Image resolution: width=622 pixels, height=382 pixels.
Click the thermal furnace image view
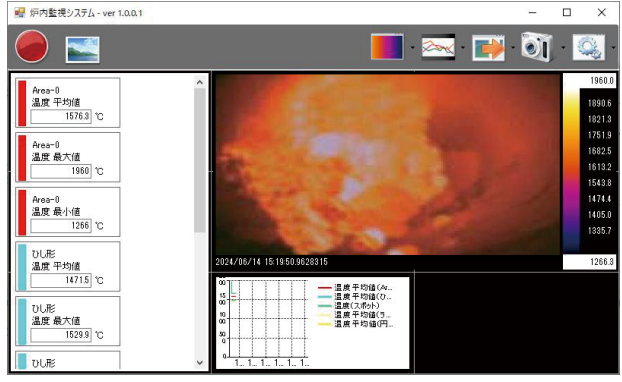[x=388, y=164]
